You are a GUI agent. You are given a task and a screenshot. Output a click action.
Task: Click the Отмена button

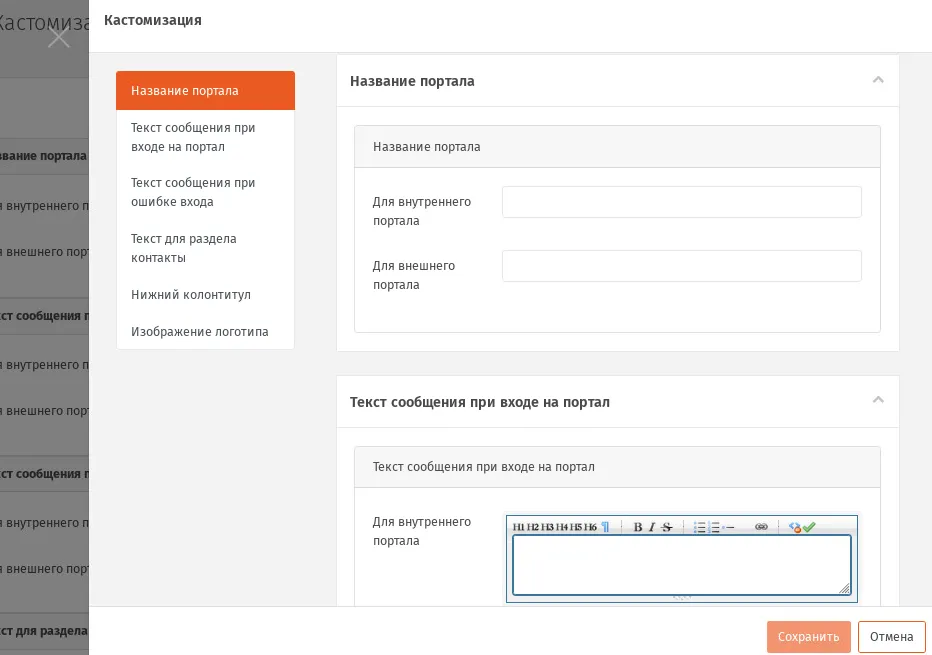pos(892,637)
